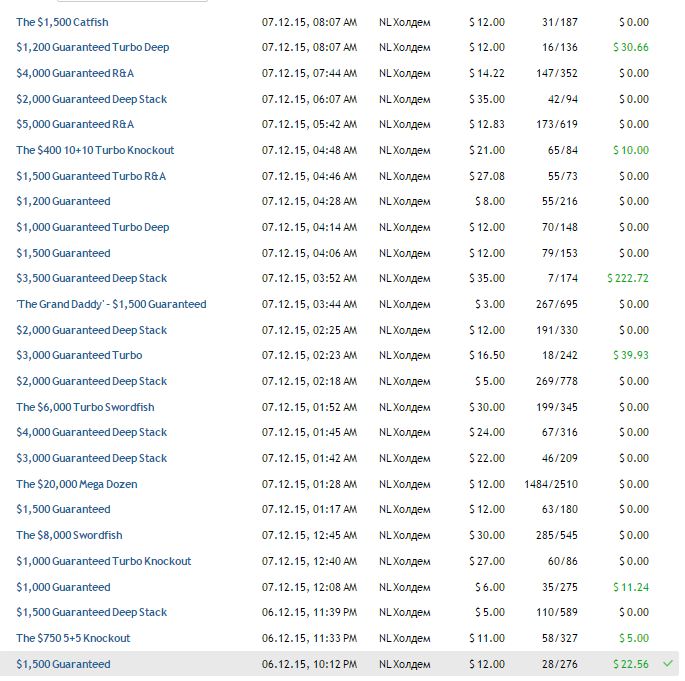
Task: Select The $20,000 Mega Dozen tournament
Action: click(77, 484)
